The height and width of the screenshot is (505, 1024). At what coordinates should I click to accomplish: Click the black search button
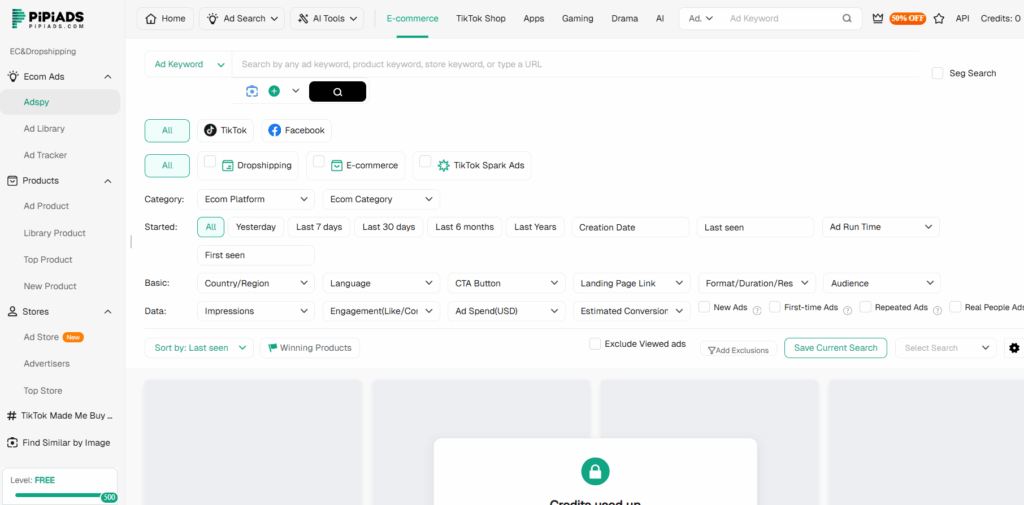point(338,91)
